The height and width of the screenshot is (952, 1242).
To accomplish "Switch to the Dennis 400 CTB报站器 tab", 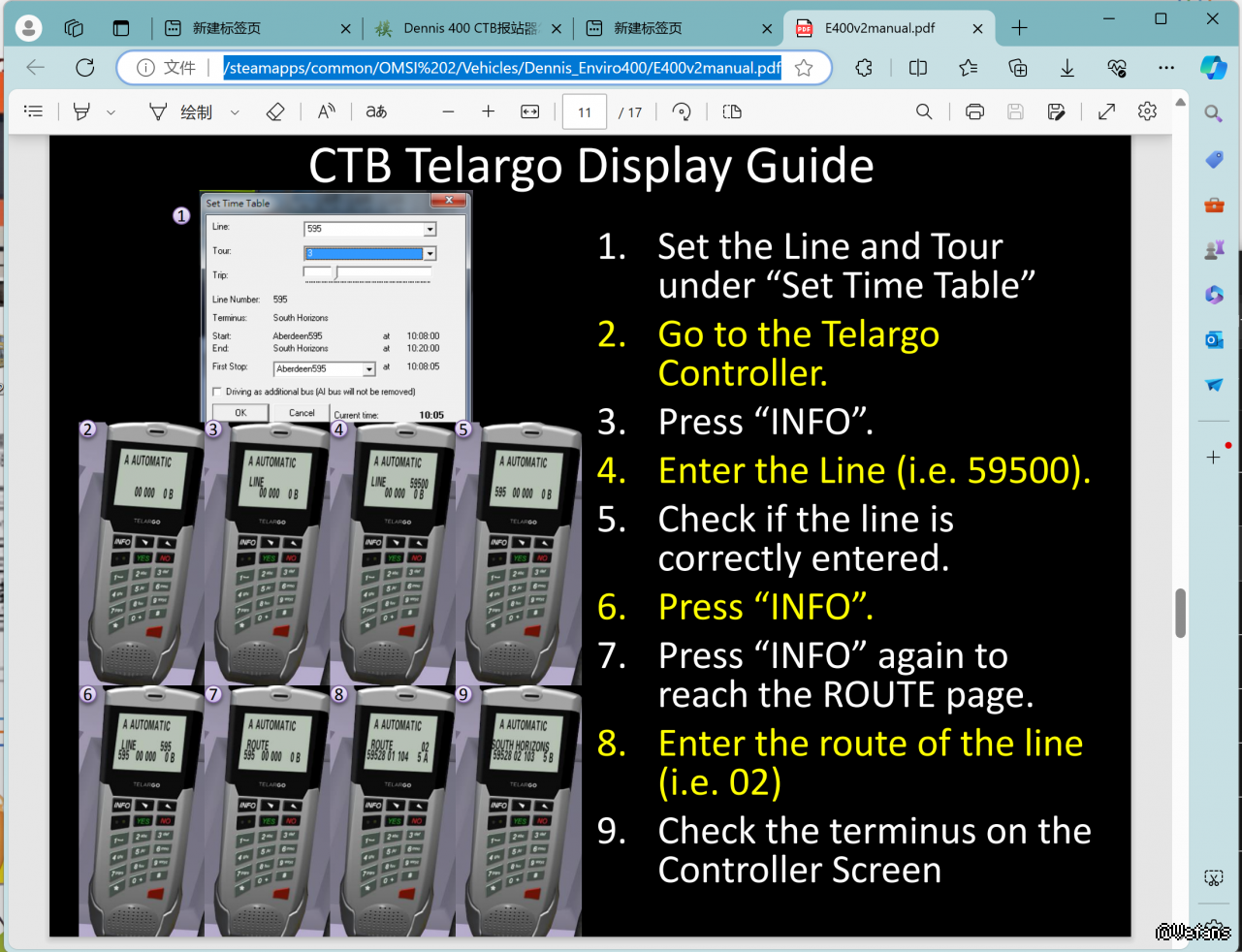I will tap(469, 28).
